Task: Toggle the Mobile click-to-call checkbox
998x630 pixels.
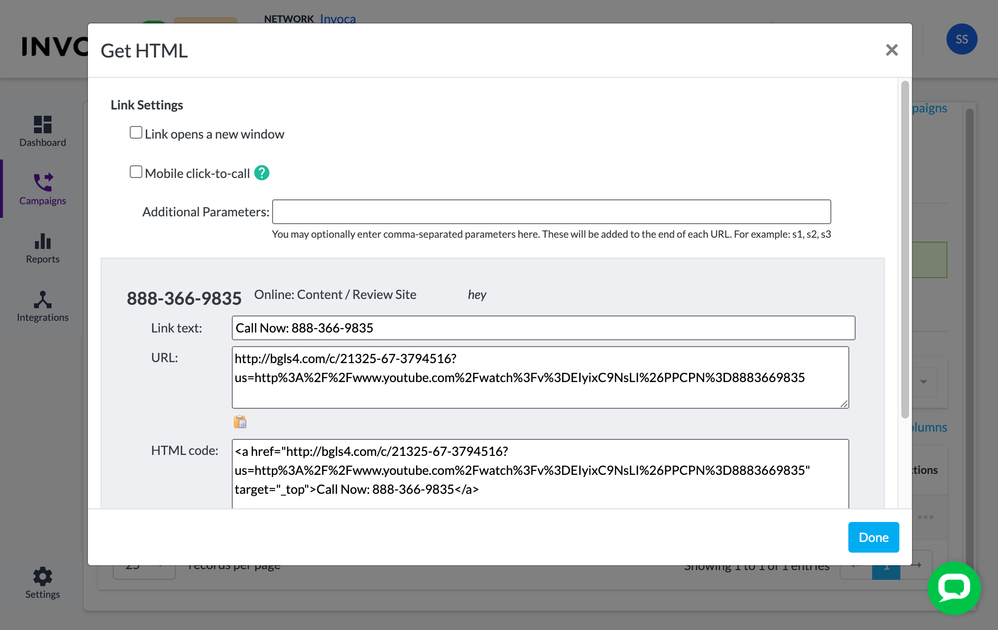Action: (136, 172)
